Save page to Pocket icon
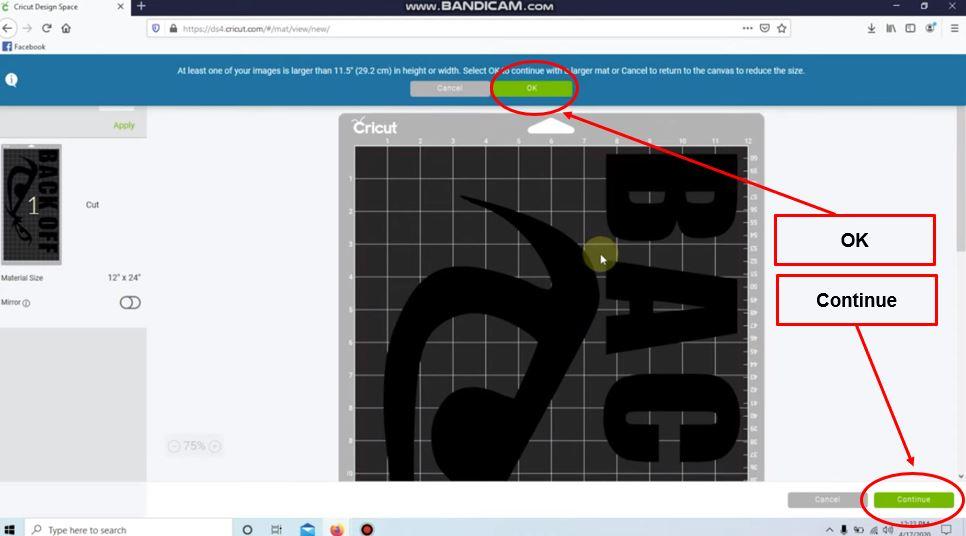 (x=765, y=28)
